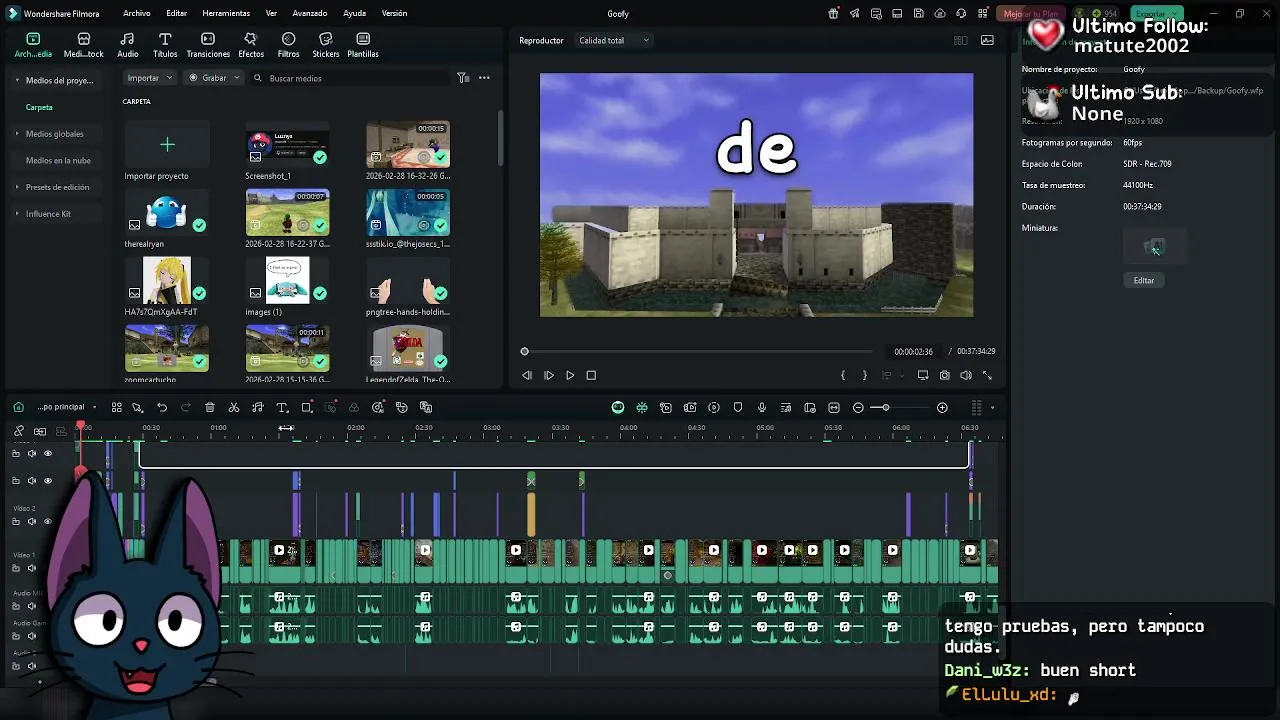The height and width of the screenshot is (720, 1280).
Task: Open the Importar dropdown
Action: click(149, 78)
